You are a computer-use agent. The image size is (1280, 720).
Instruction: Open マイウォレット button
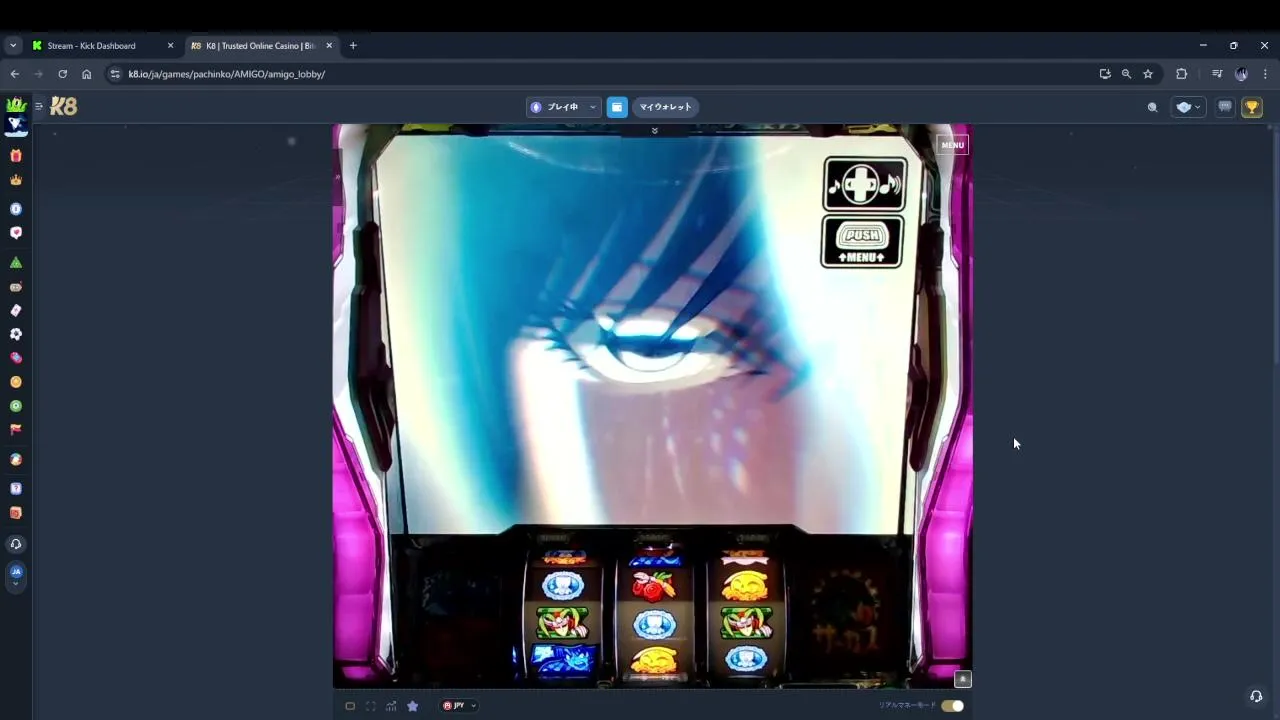[665, 107]
